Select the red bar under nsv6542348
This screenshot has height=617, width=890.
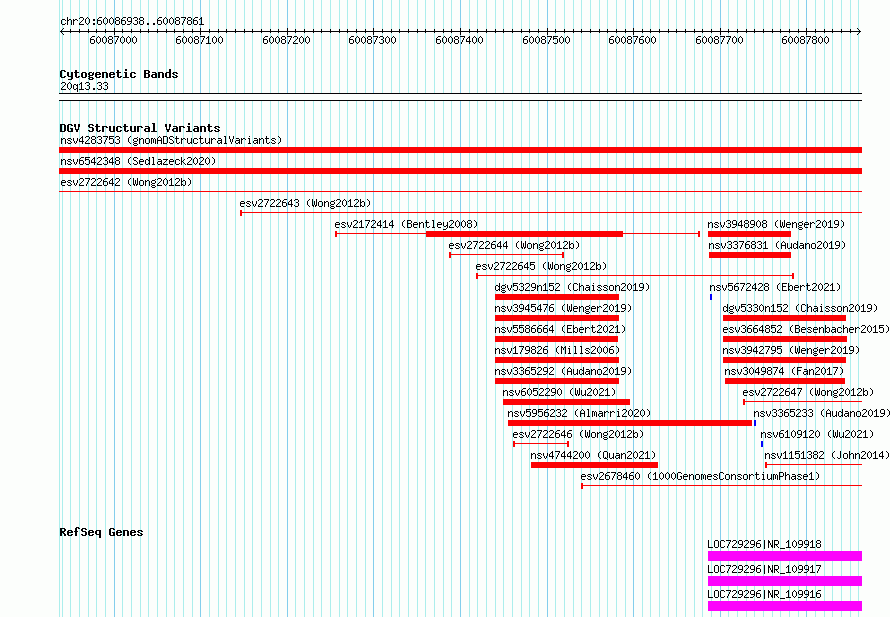point(460,171)
